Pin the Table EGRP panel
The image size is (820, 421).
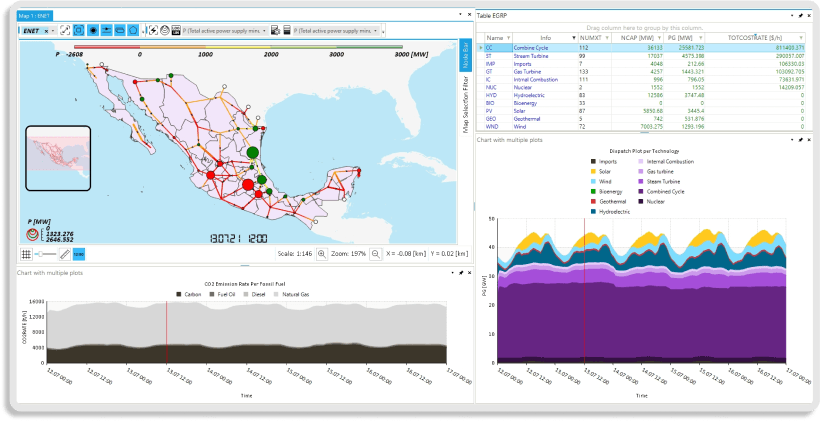tap(799, 17)
